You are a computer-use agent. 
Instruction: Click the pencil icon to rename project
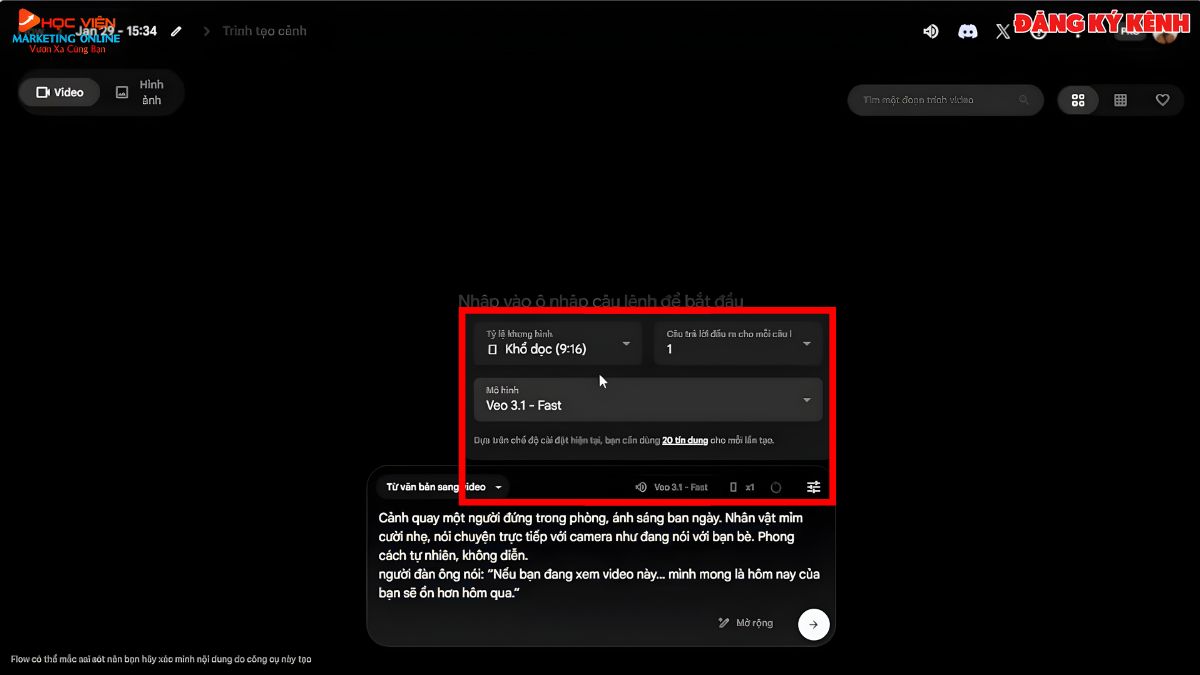[x=177, y=31]
